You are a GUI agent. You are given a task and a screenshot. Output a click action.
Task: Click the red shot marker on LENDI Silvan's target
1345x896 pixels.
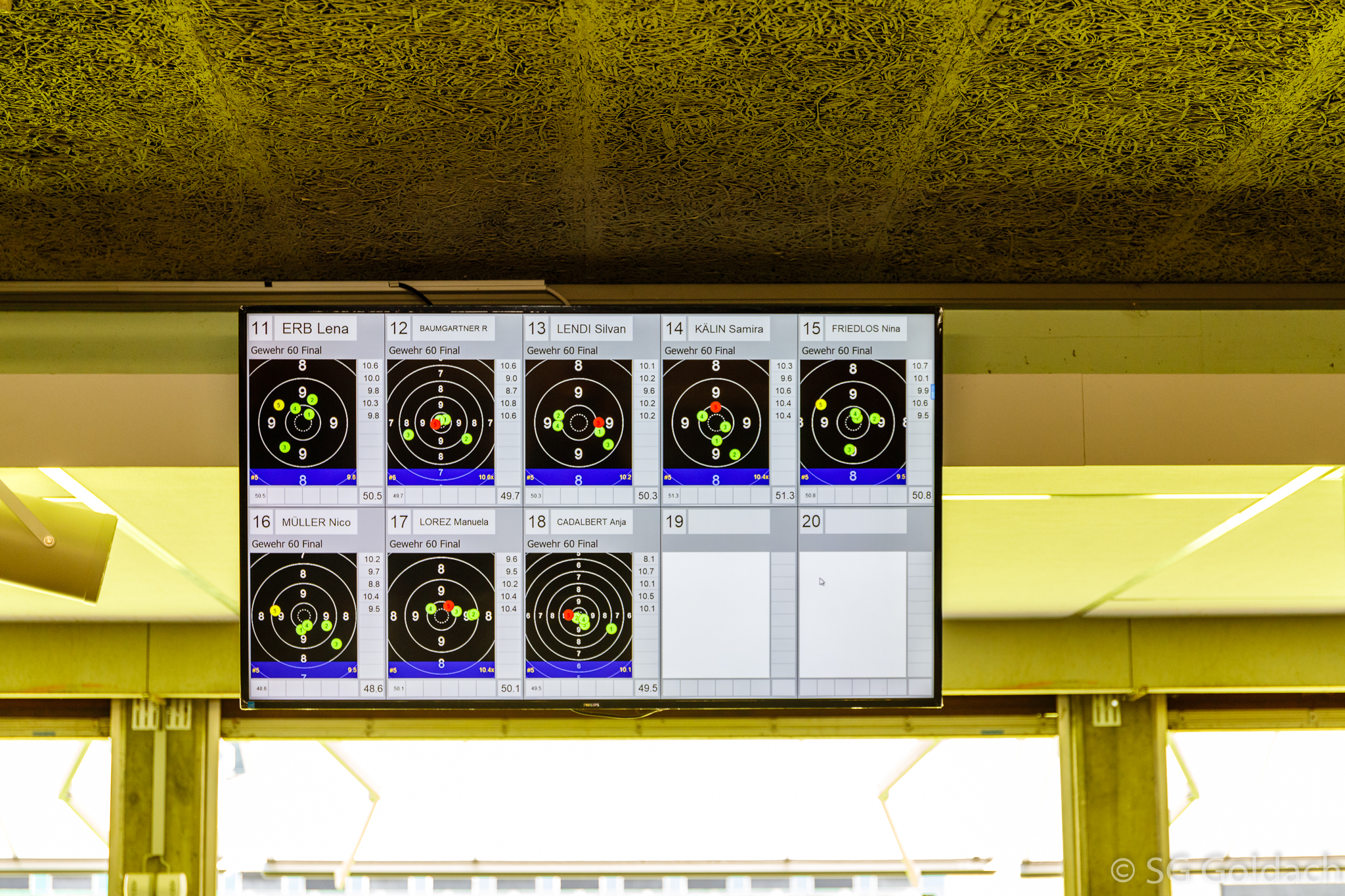[598, 422]
